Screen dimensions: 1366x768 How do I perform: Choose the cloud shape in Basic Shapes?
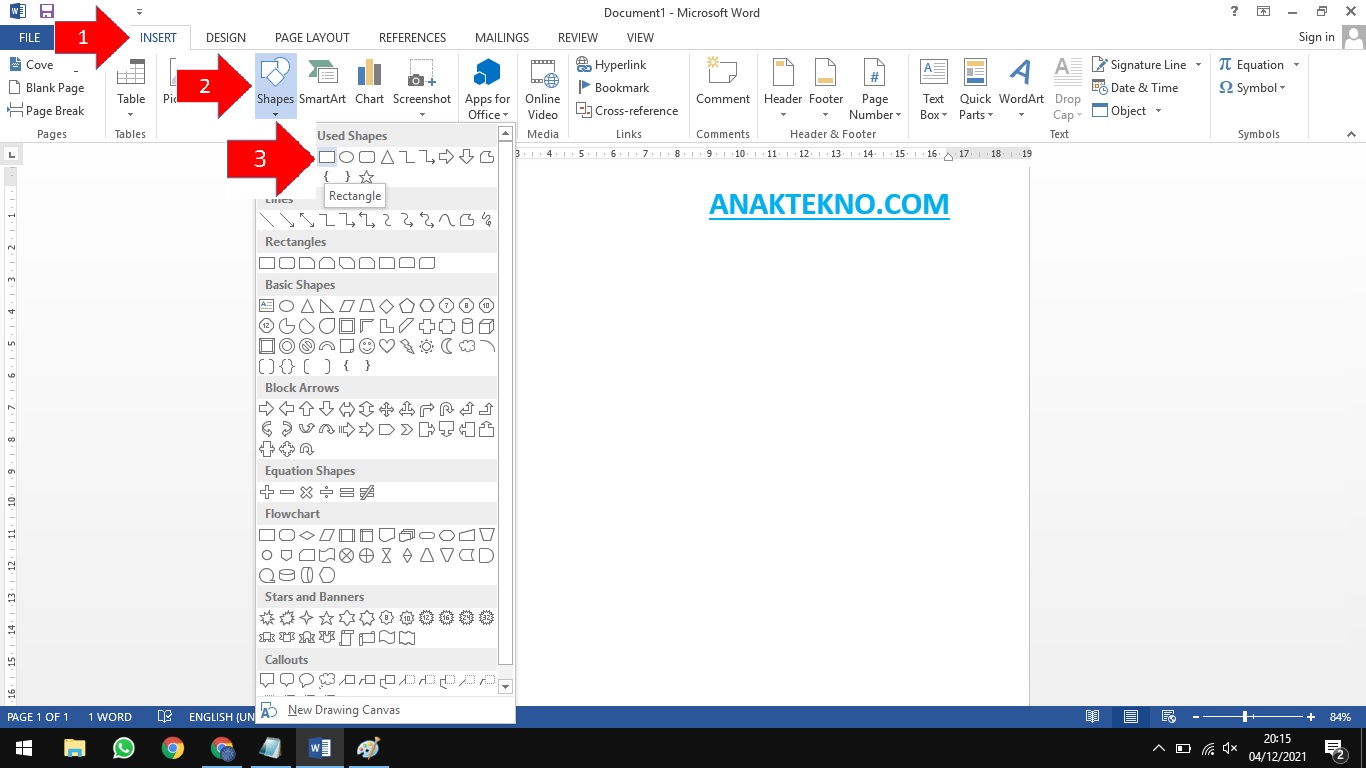click(467, 346)
